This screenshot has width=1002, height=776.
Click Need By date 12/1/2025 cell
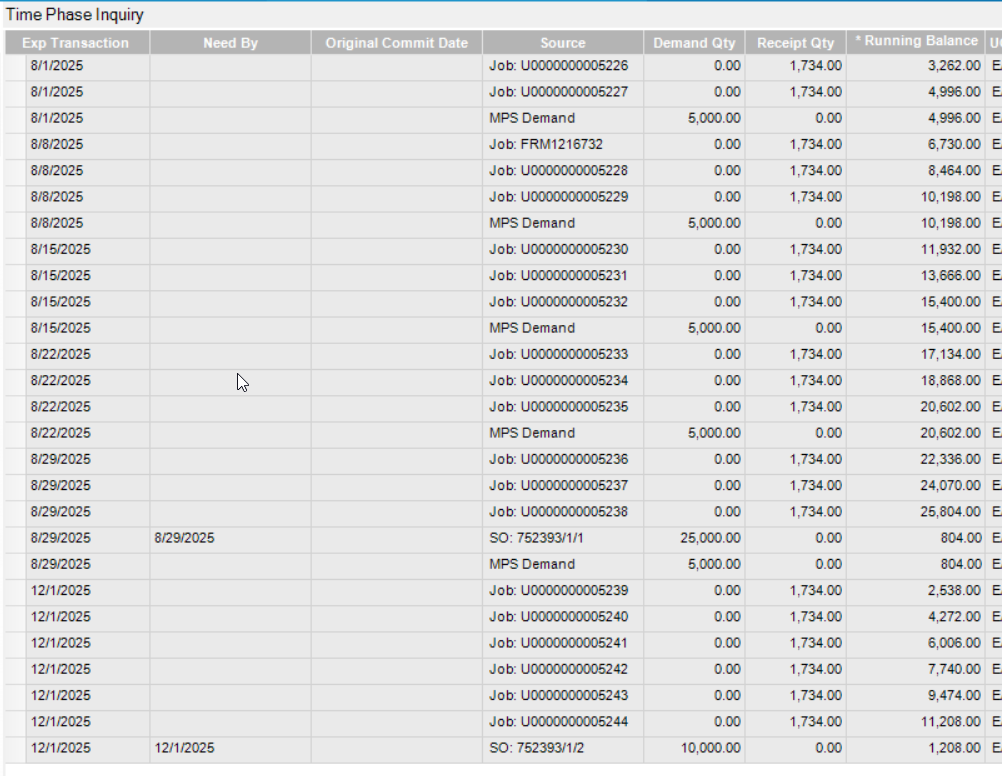tap(230, 748)
